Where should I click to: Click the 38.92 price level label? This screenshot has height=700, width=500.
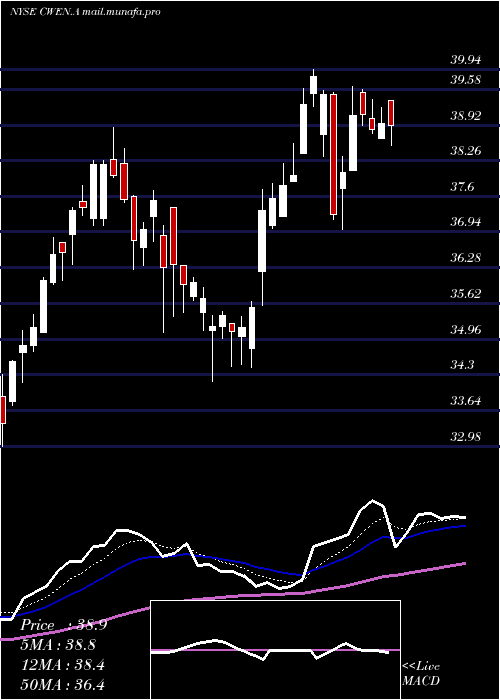465,116
